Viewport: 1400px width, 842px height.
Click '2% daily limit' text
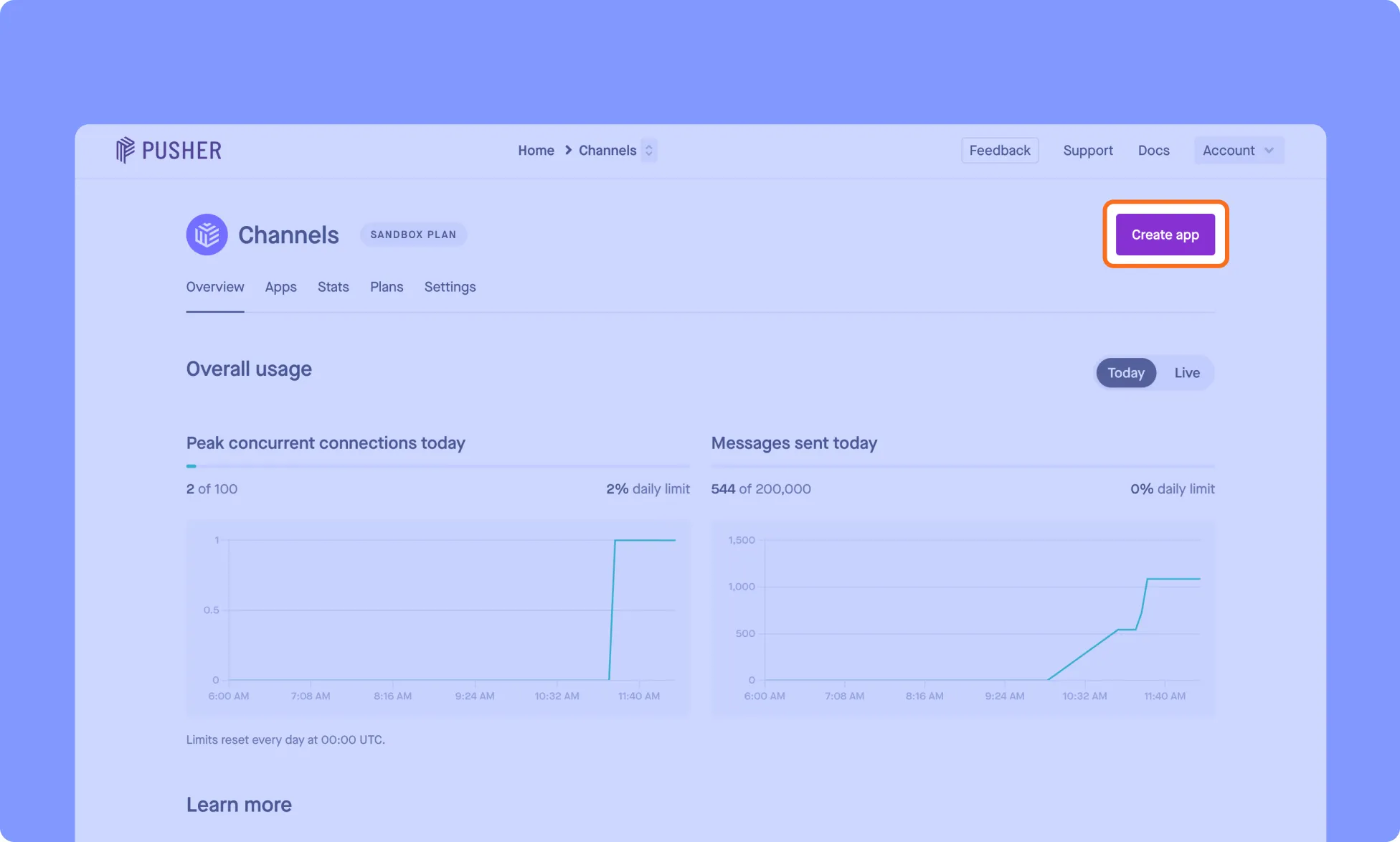(648, 489)
